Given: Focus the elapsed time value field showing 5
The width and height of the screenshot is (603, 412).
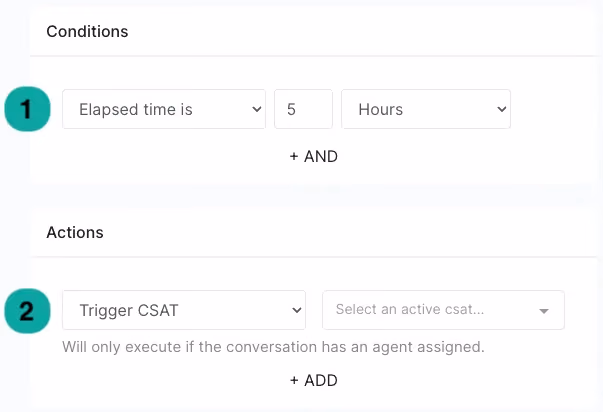Looking at the screenshot, I should tap(303, 109).
